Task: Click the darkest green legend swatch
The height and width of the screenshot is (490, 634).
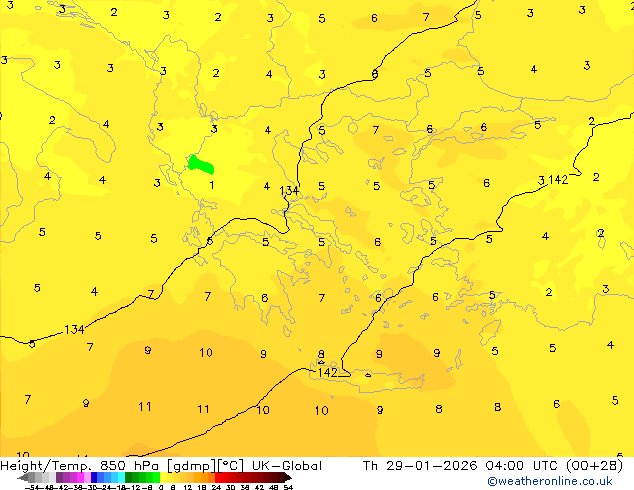Action: coord(128,477)
